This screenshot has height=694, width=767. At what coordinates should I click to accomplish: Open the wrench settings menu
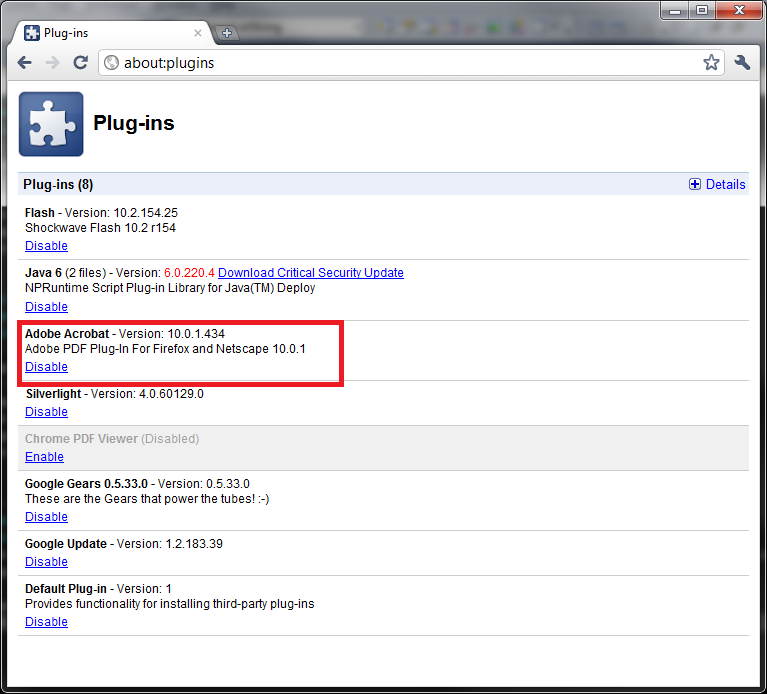tap(742, 63)
